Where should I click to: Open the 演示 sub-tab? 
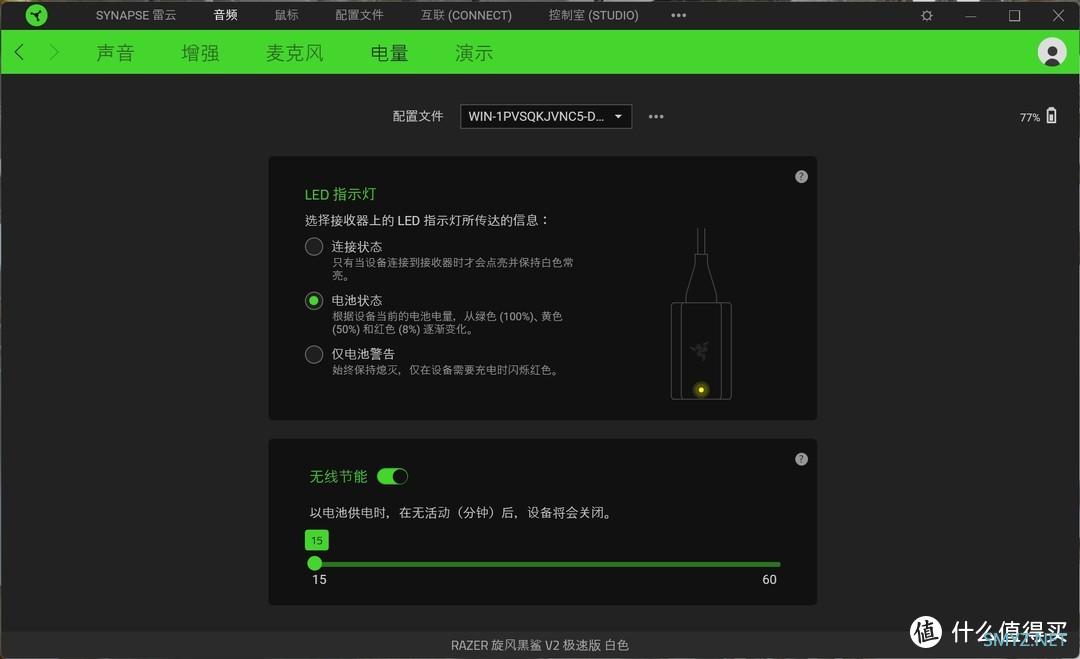point(474,52)
